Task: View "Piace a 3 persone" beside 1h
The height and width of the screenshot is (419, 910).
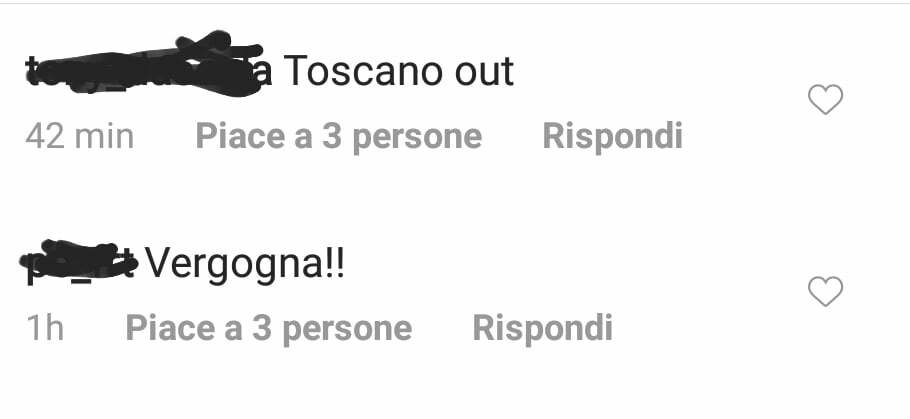Action: pos(269,329)
